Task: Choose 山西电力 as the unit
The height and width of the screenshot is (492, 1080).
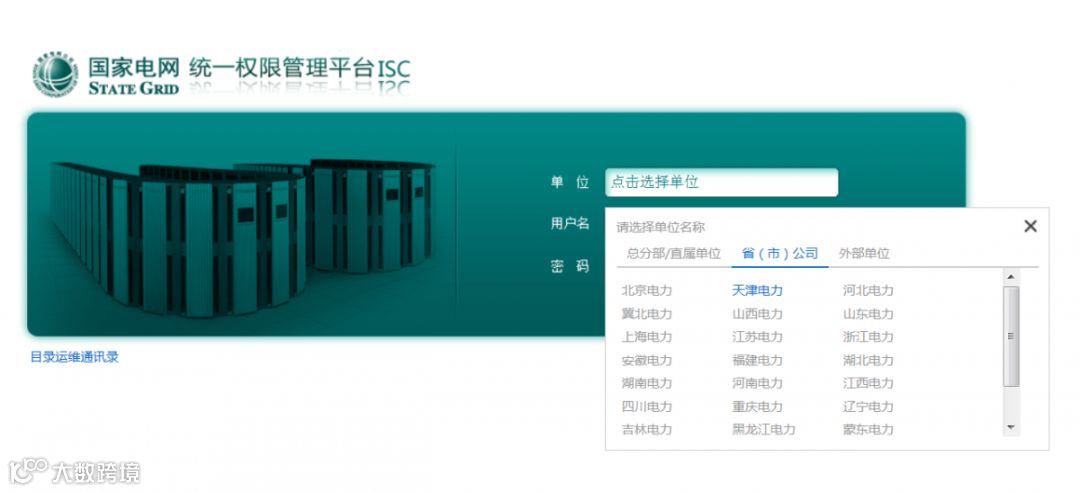Action: tap(757, 314)
